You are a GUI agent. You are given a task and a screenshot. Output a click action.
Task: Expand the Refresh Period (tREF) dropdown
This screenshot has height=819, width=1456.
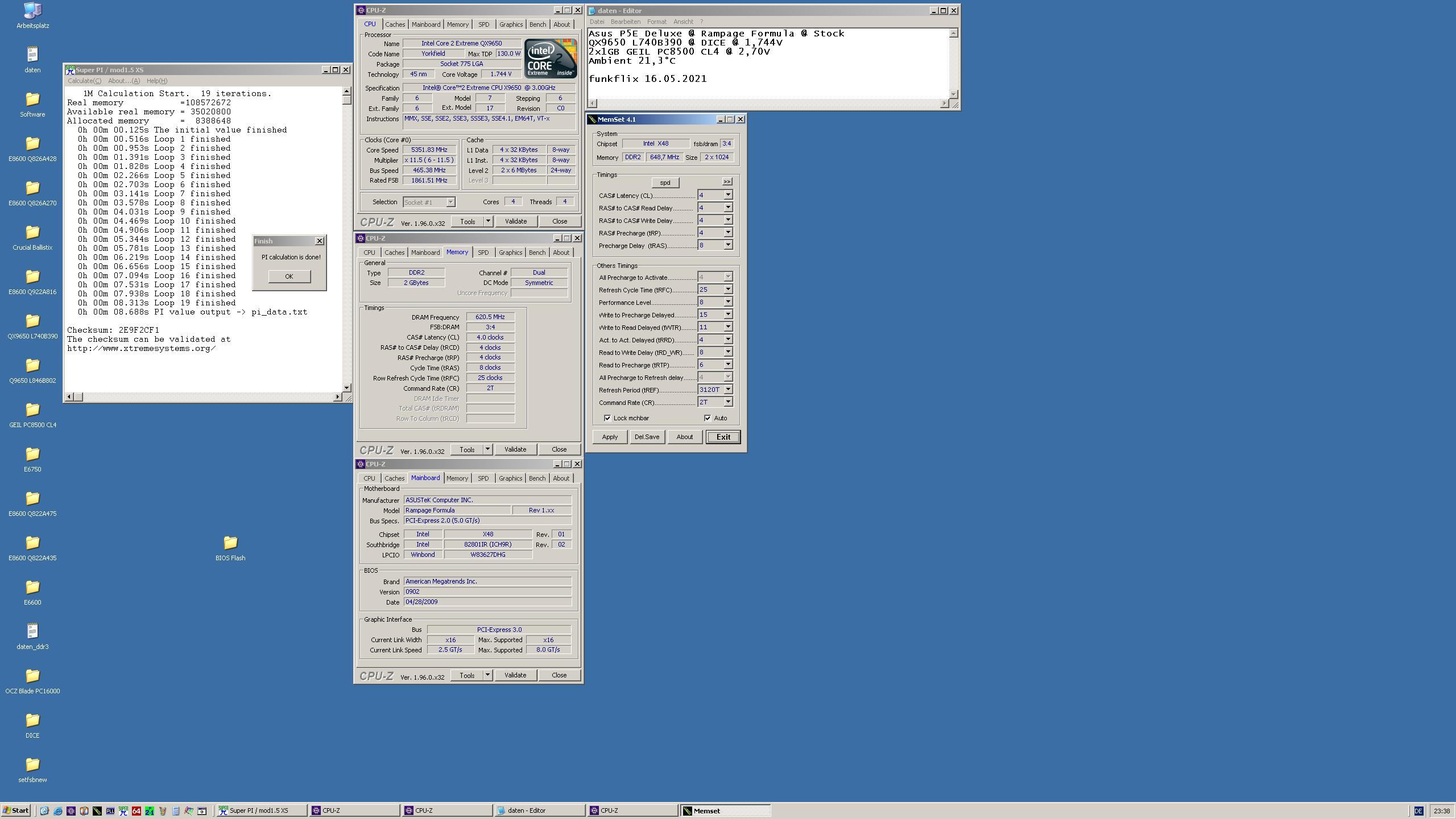(727, 390)
